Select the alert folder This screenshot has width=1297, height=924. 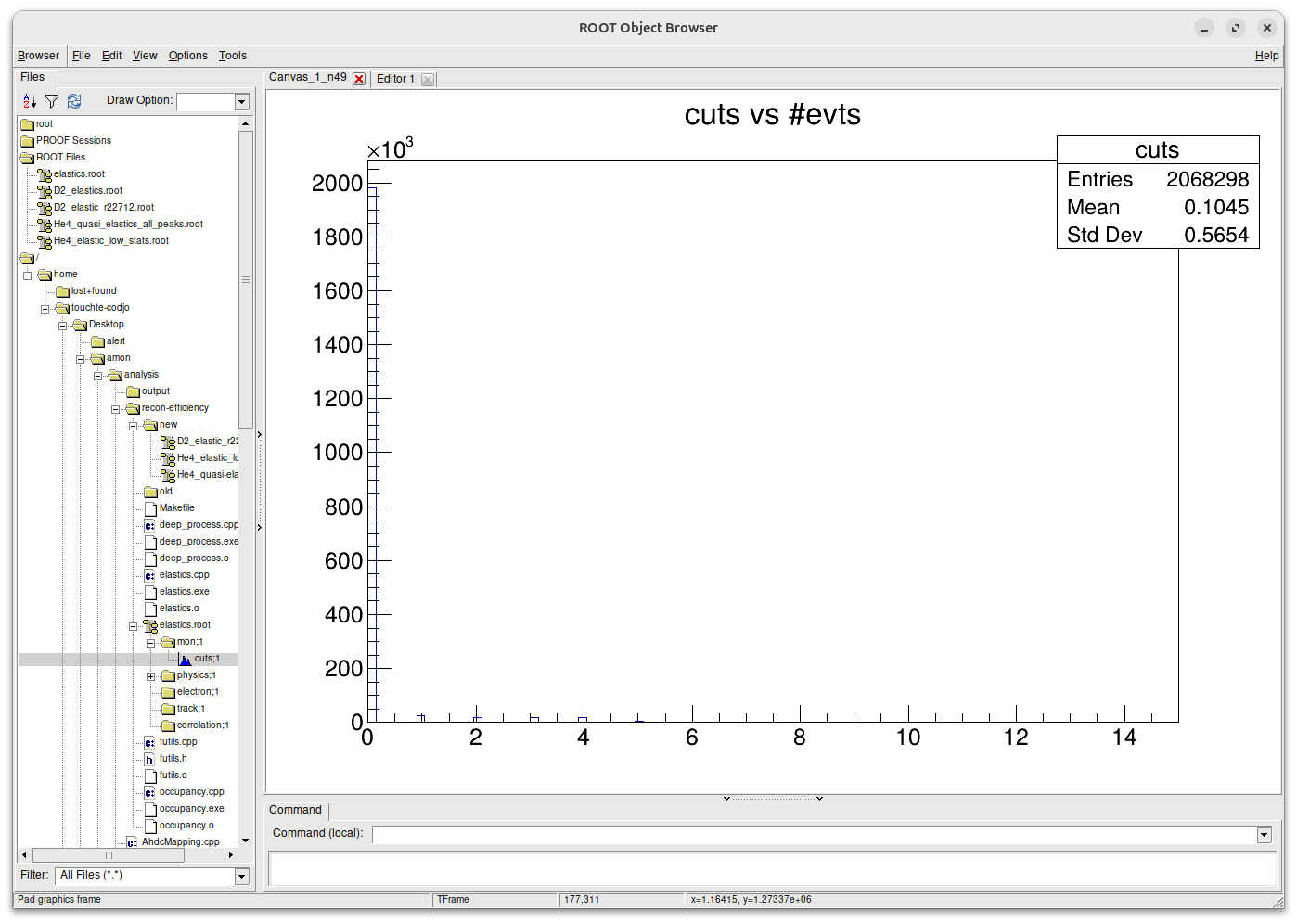click(x=109, y=341)
